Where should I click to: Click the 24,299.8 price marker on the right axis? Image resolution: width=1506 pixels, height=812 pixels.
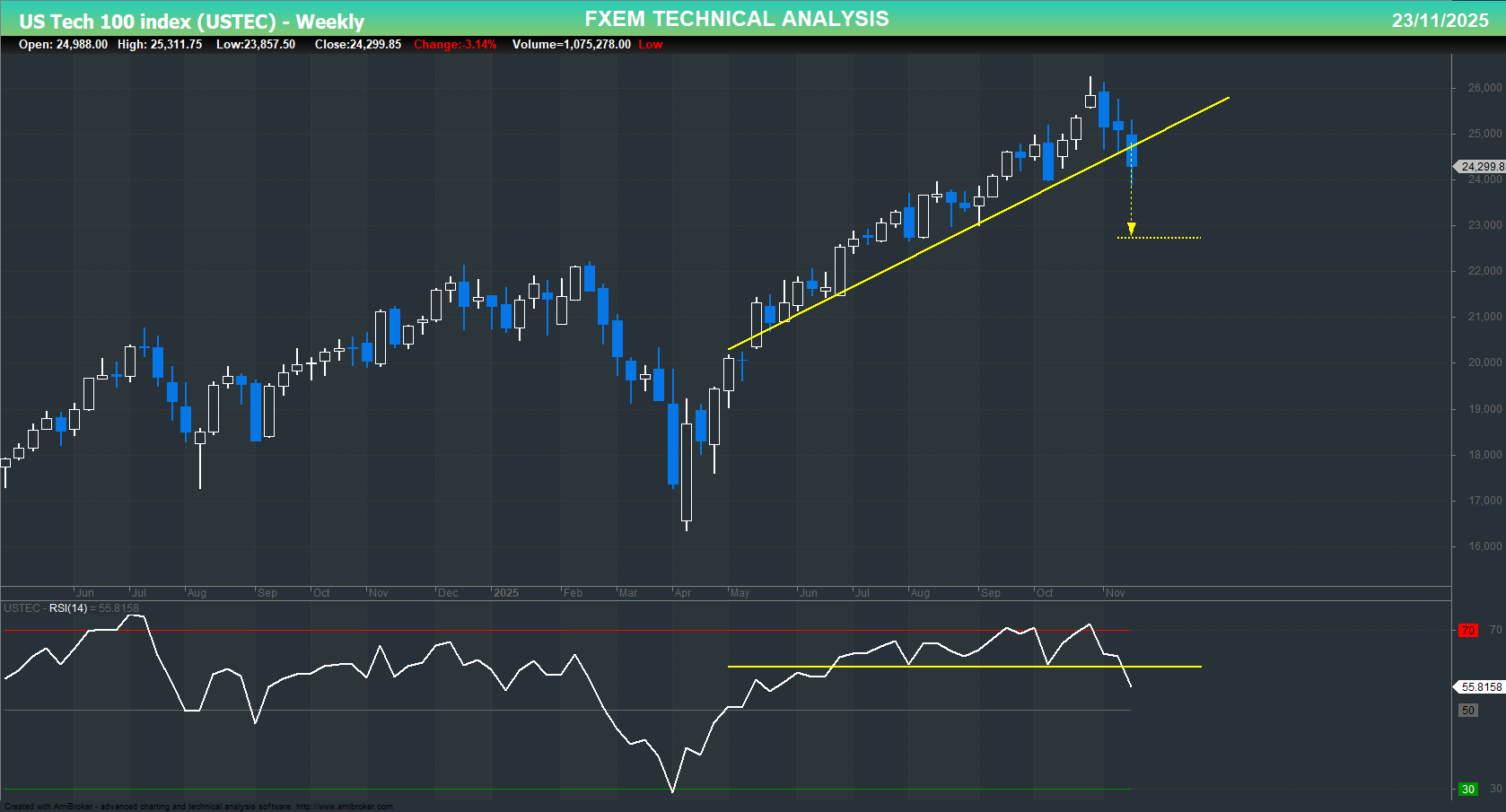(1479, 166)
